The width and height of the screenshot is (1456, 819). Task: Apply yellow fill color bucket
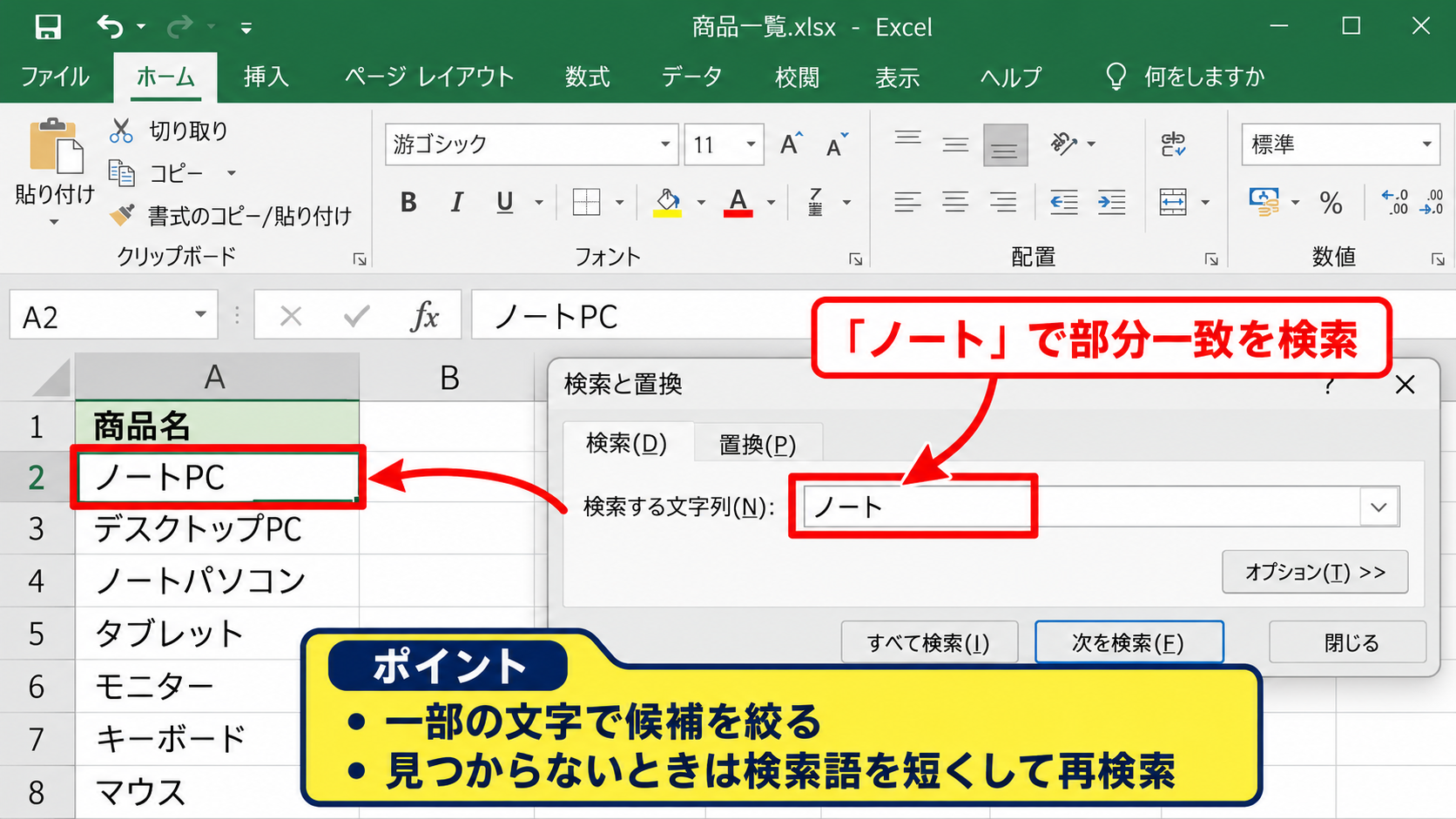point(668,203)
